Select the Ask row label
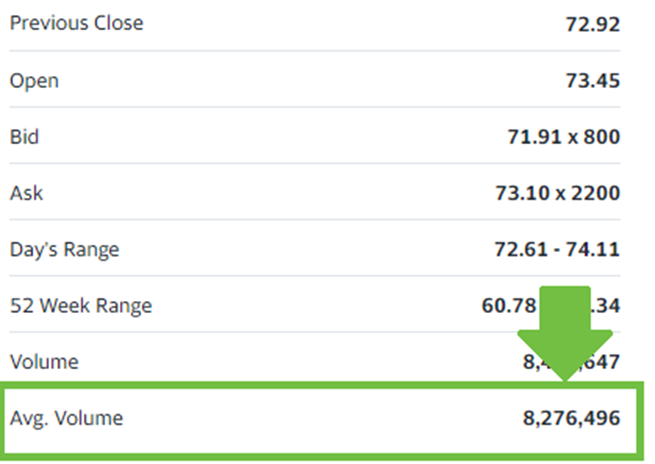 click(x=26, y=193)
